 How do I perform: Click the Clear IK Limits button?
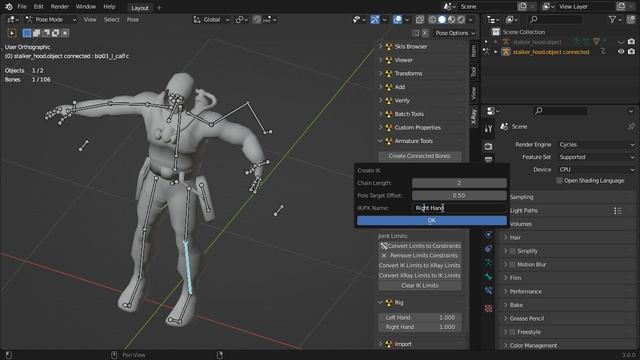tap(420, 285)
